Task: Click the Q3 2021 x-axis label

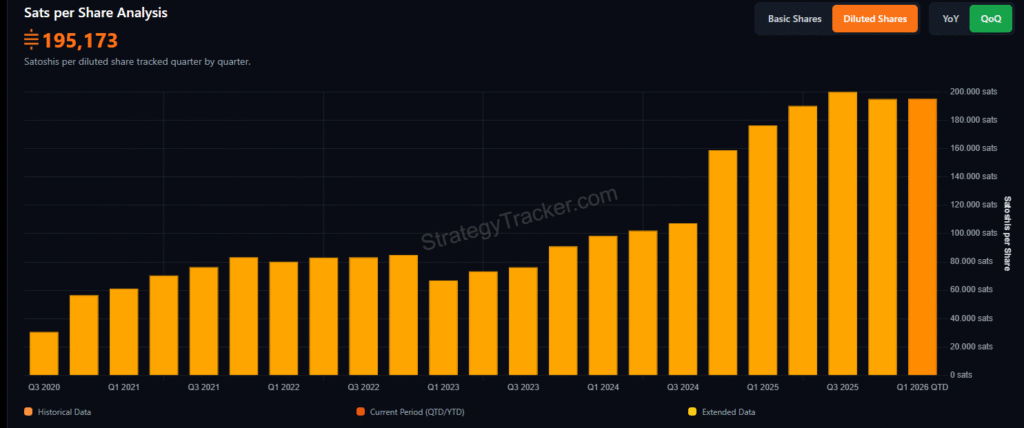Action: (x=204, y=385)
